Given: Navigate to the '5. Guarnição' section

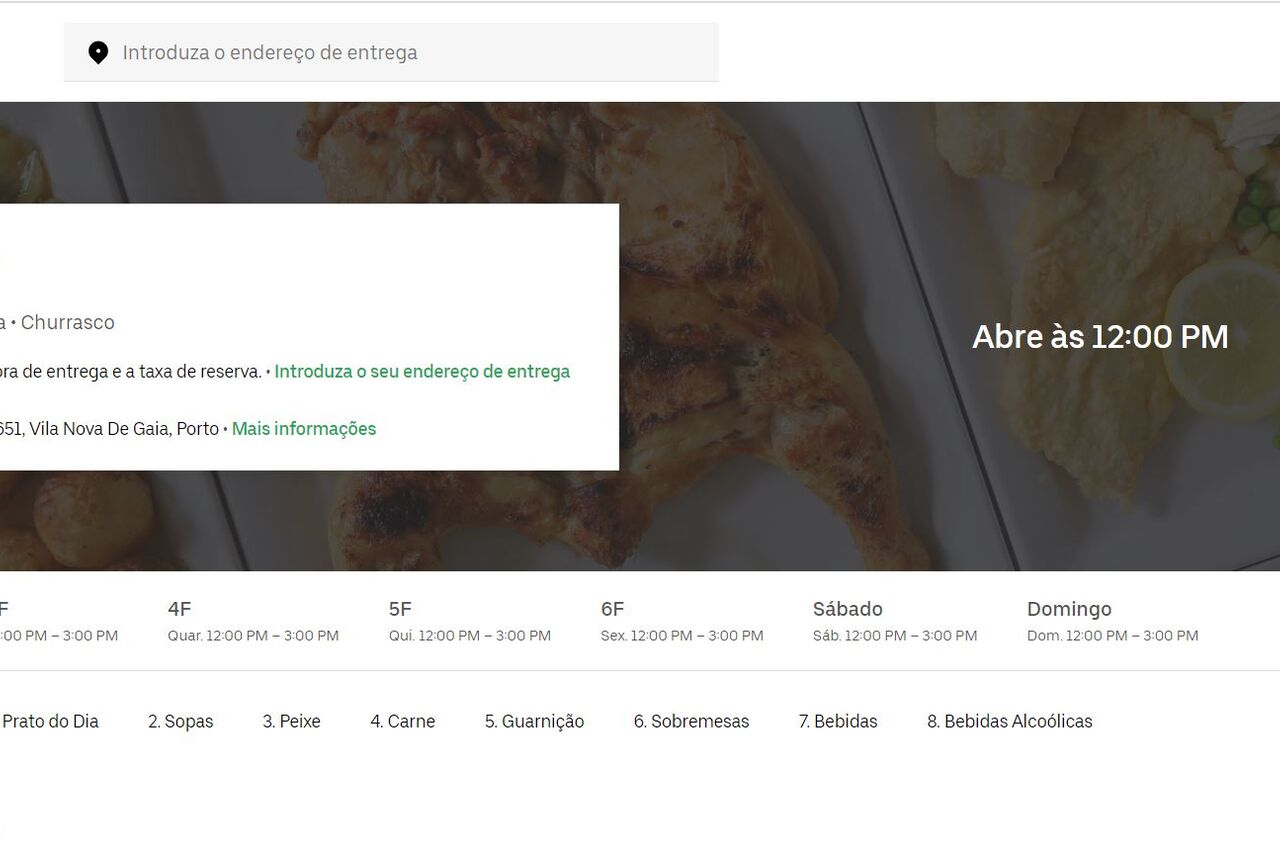Looking at the screenshot, I should (x=534, y=721).
